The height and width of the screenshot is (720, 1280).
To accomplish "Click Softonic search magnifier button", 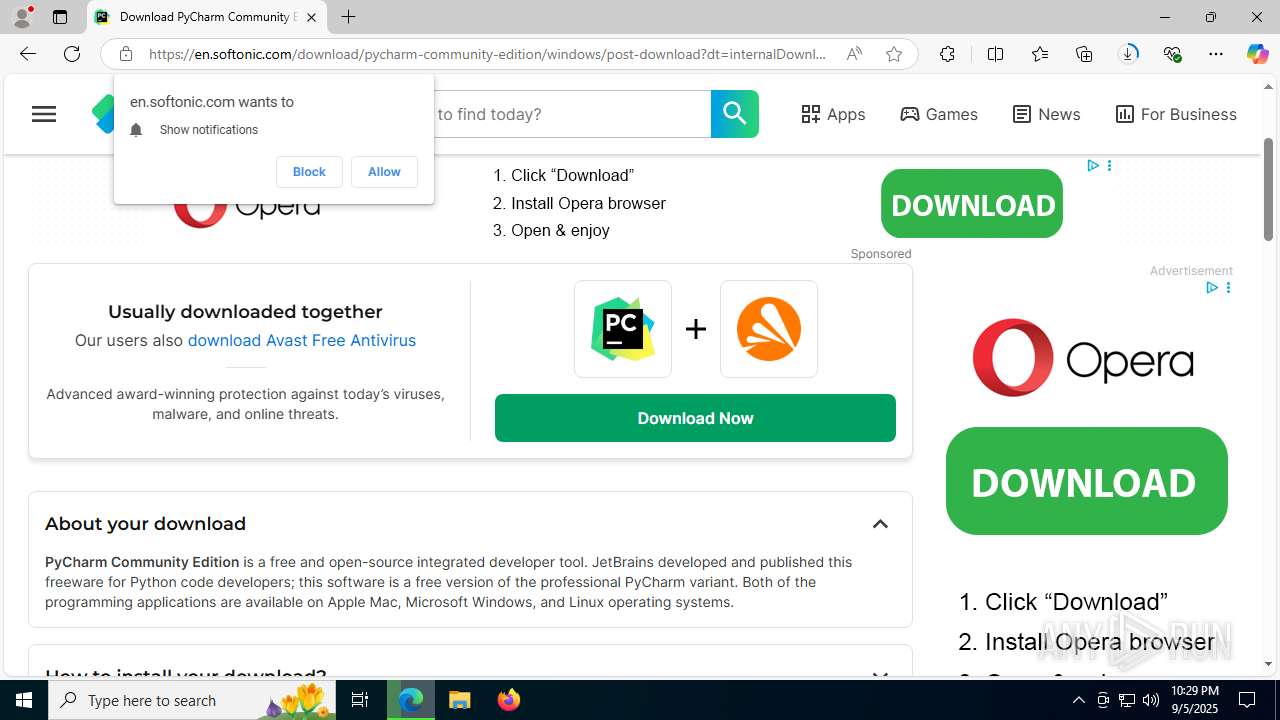I will pos(735,114).
